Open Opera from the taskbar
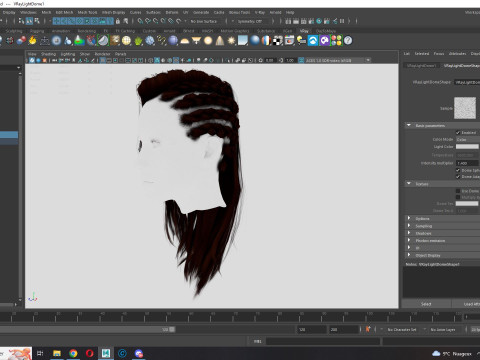480x360 pixels. 89,353
